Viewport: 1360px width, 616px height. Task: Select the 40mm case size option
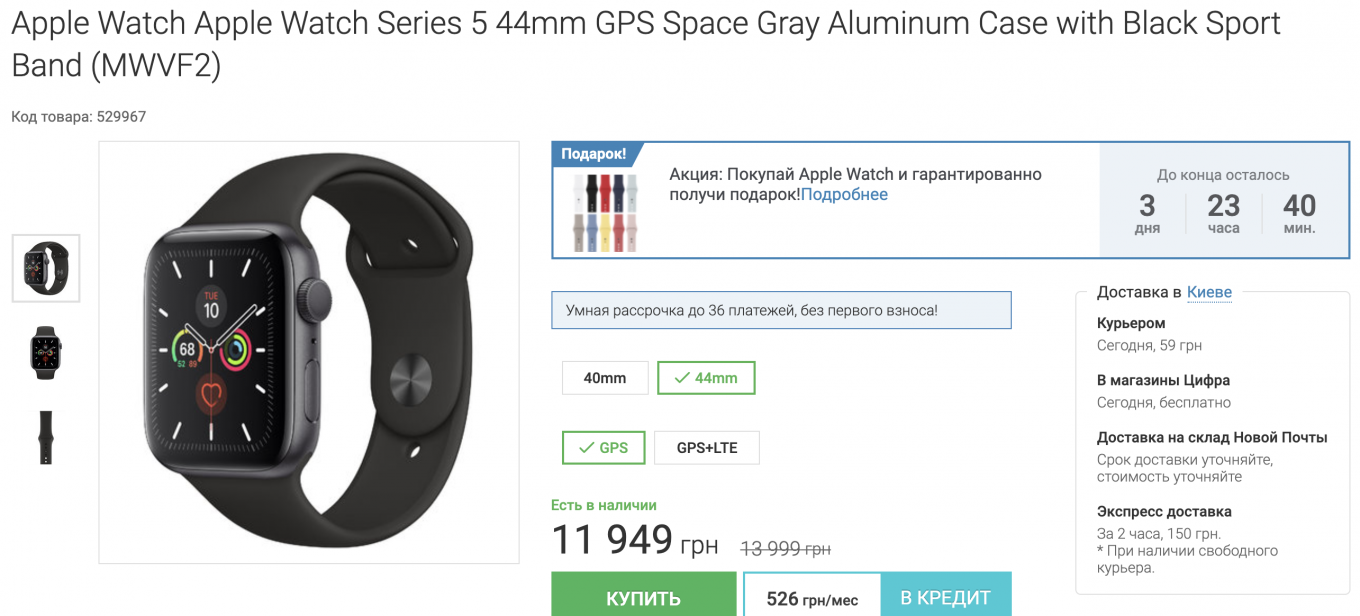tap(604, 377)
